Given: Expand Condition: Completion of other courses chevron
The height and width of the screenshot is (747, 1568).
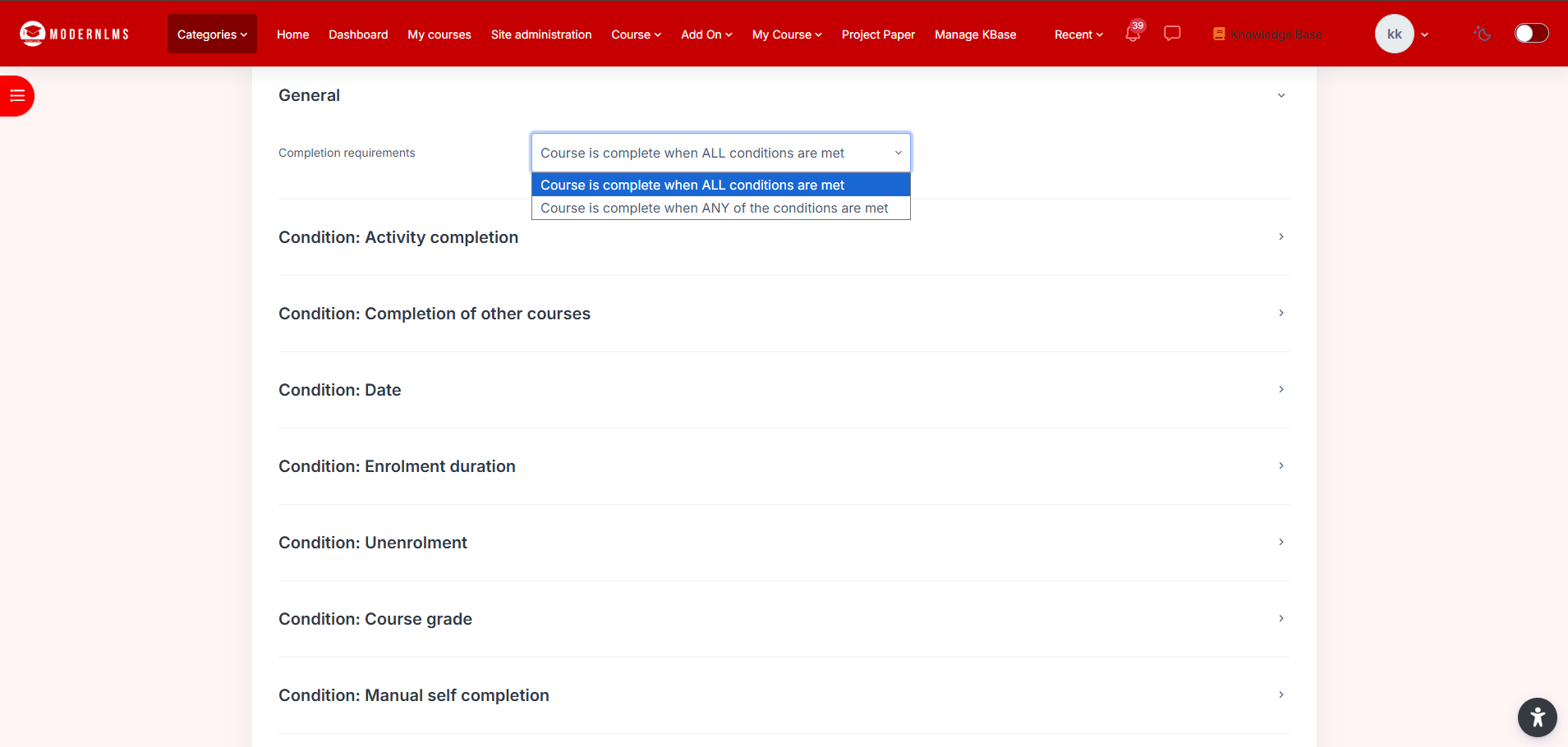Looking at the screenshot, I should coord(1281,313).
